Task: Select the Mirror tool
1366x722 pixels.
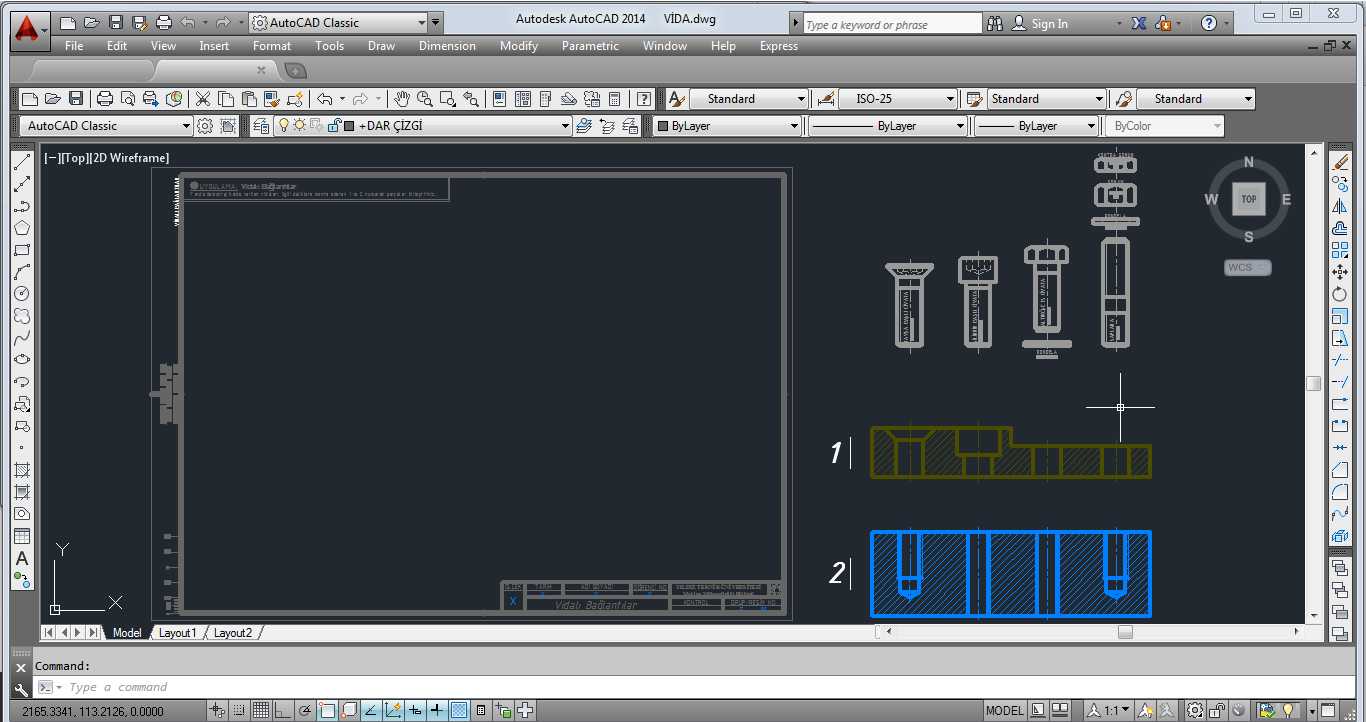Action: (x=1340, y=206)
